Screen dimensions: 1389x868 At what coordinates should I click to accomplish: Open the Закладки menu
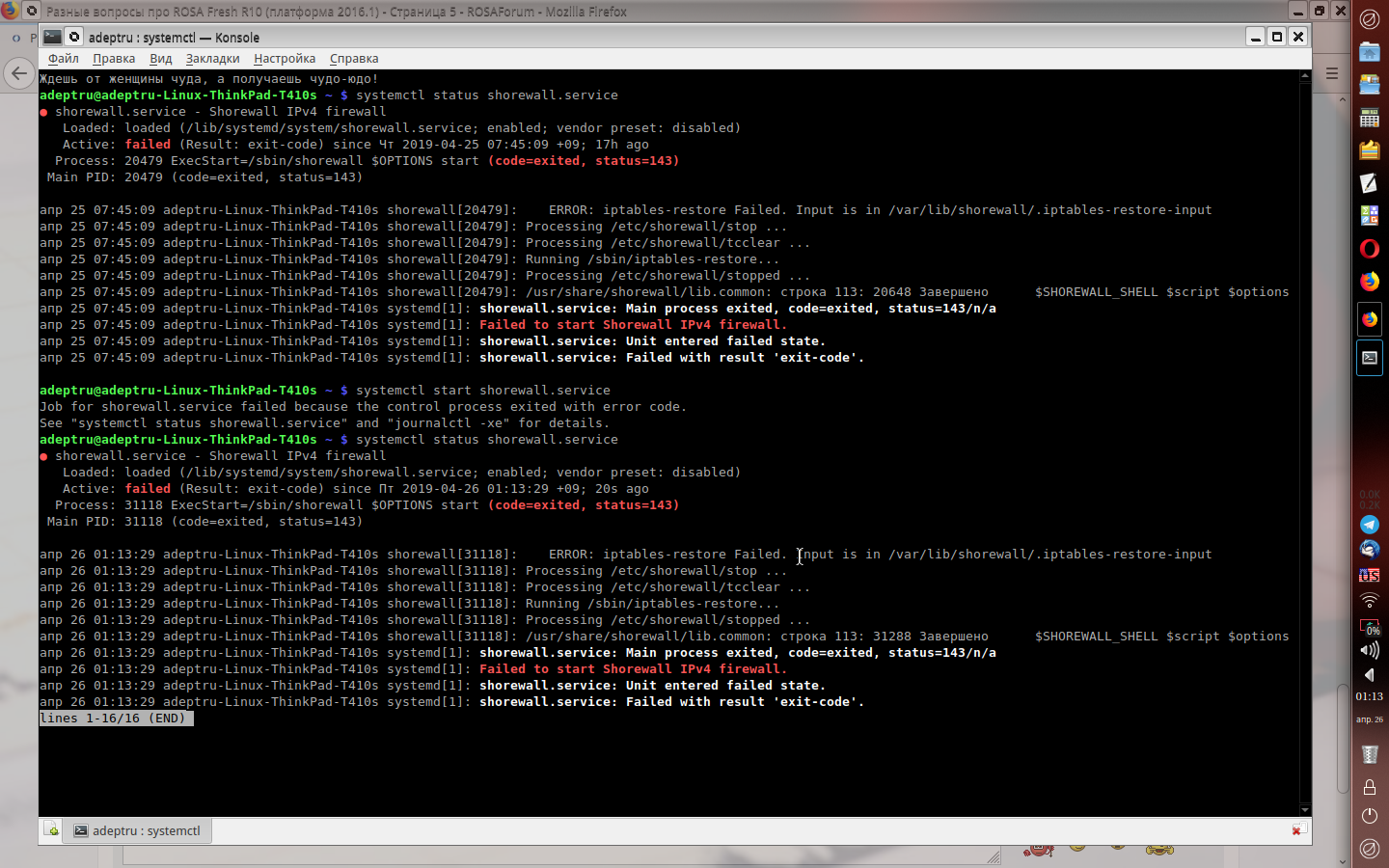tap(212, 59)
